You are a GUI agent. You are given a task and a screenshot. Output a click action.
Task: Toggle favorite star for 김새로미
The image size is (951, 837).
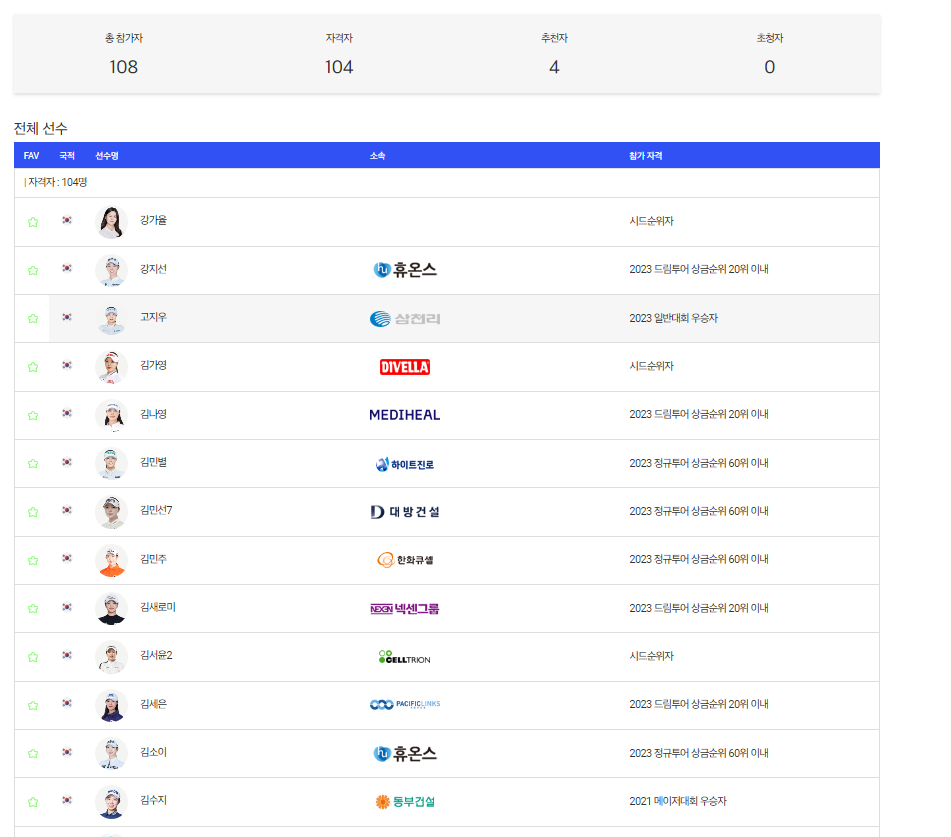33,608
